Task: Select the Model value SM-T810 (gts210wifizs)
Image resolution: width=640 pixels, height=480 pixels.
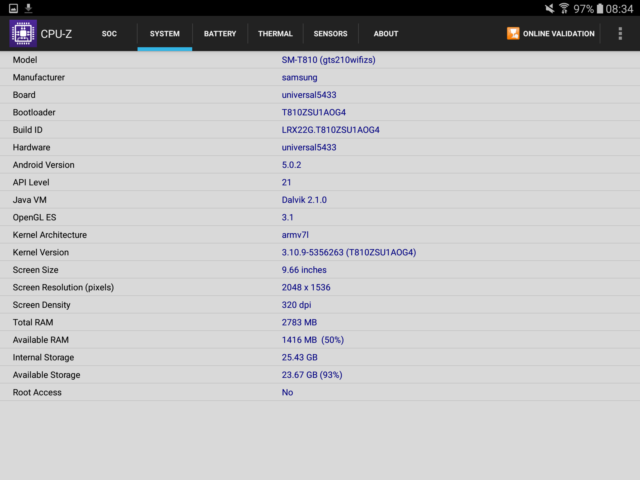Action: (x=329, y=60)
